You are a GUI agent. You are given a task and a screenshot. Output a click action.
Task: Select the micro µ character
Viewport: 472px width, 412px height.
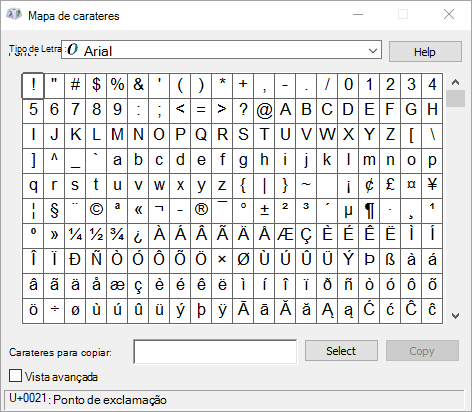pos(348,211)
